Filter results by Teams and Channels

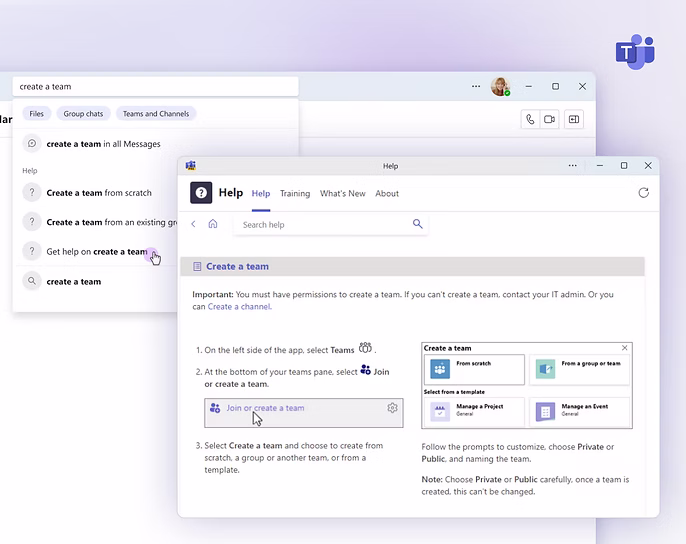click(156, 114)
